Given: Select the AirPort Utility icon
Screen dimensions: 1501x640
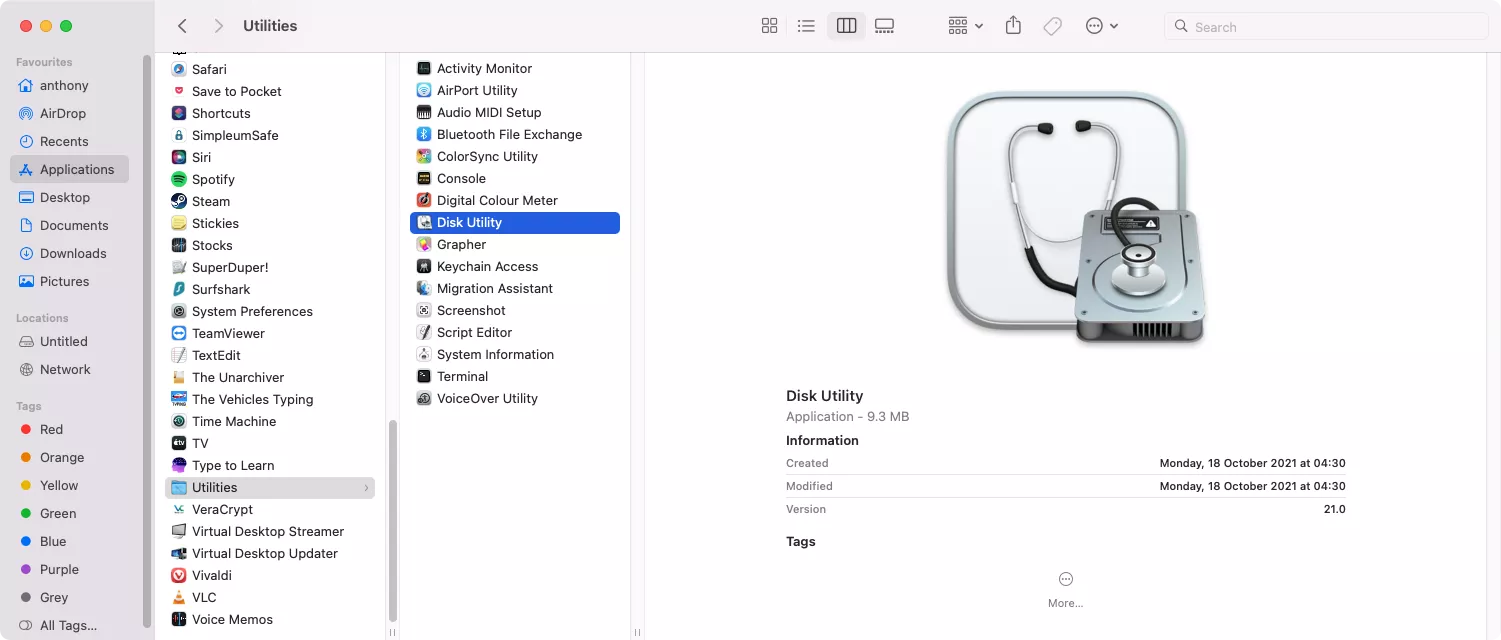Looking at the screenshot, I should (x=424, y=90).
